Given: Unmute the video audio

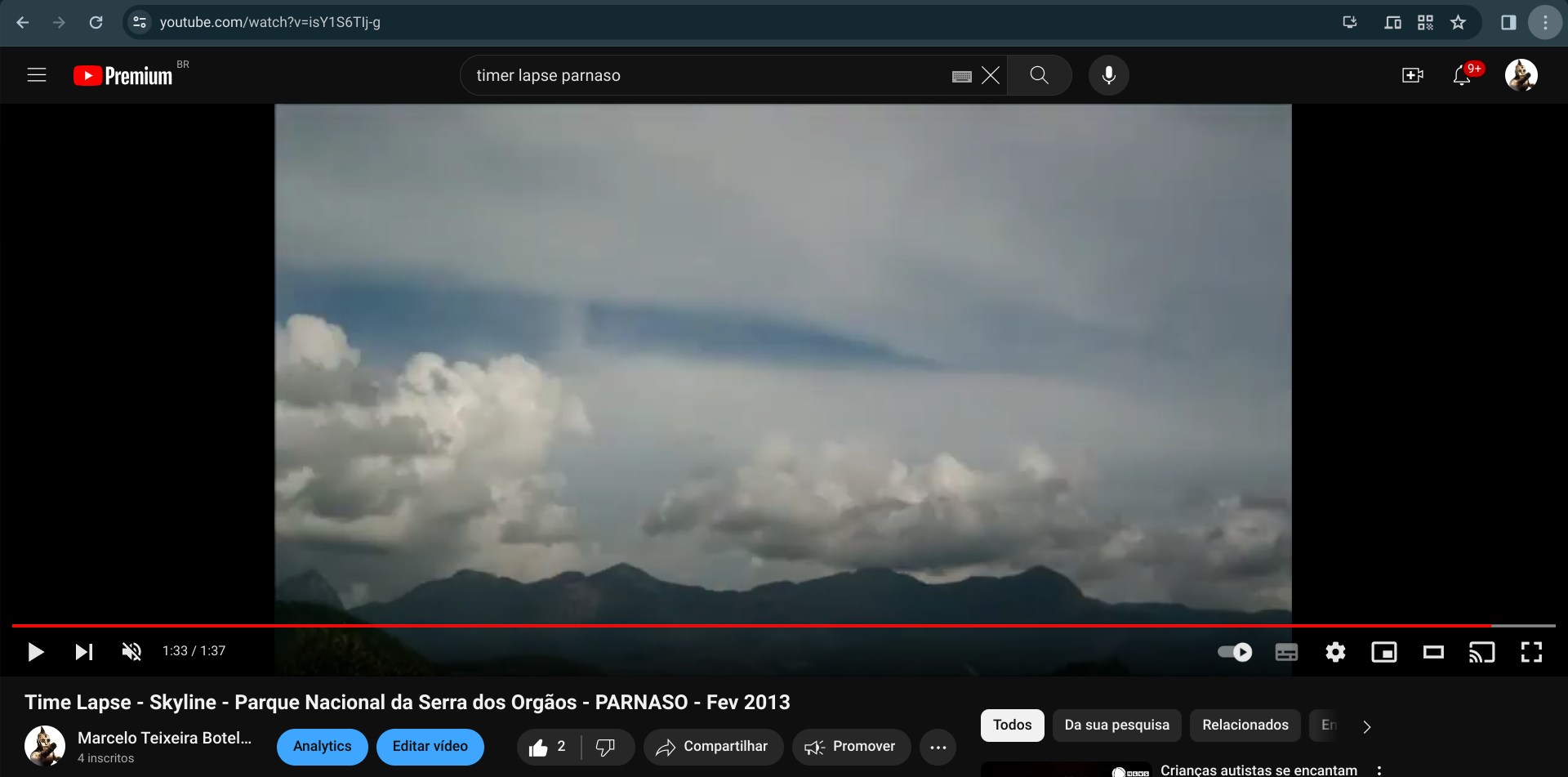Looking at the screenshot, I should pos(131,652).
